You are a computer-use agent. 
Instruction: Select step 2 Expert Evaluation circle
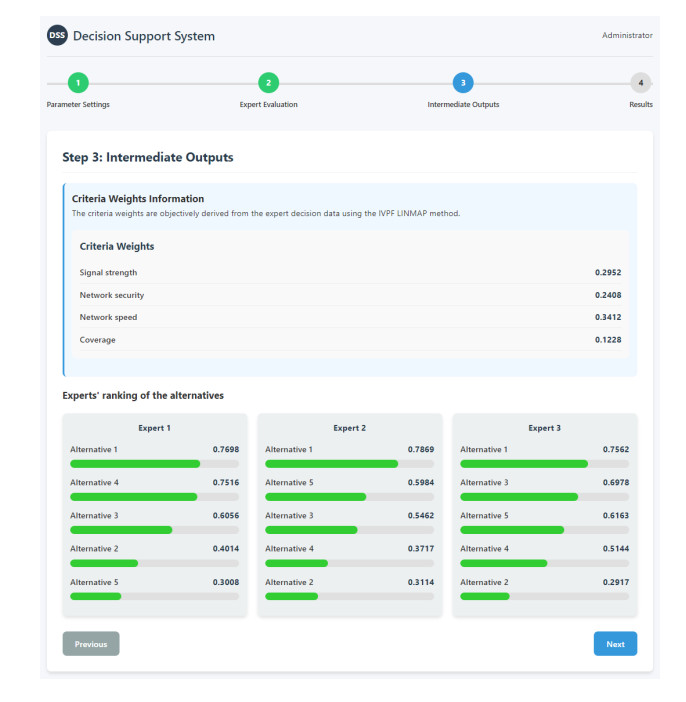point(268,83)
